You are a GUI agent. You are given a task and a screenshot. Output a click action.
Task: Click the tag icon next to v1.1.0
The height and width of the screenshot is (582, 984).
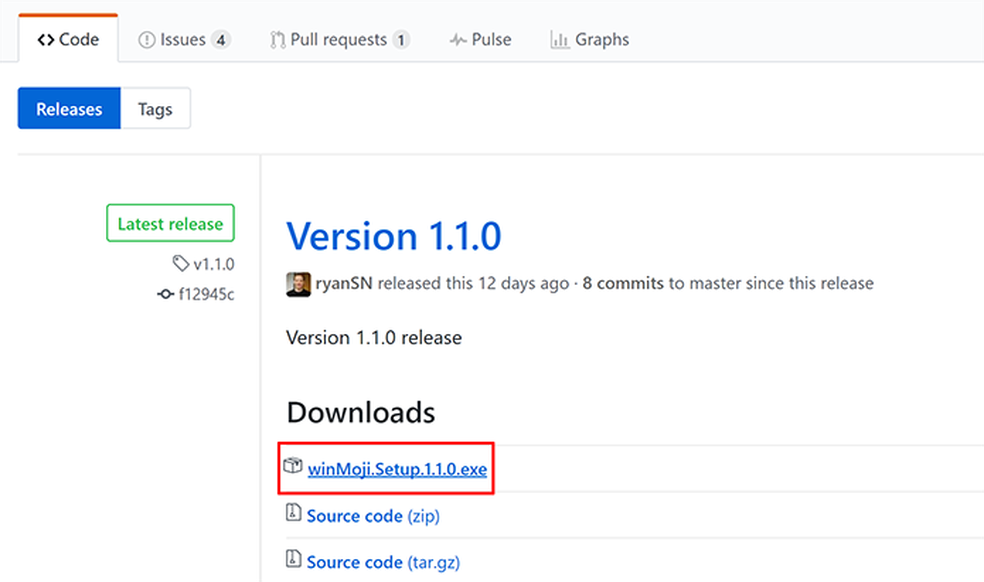tap(181, 264)
